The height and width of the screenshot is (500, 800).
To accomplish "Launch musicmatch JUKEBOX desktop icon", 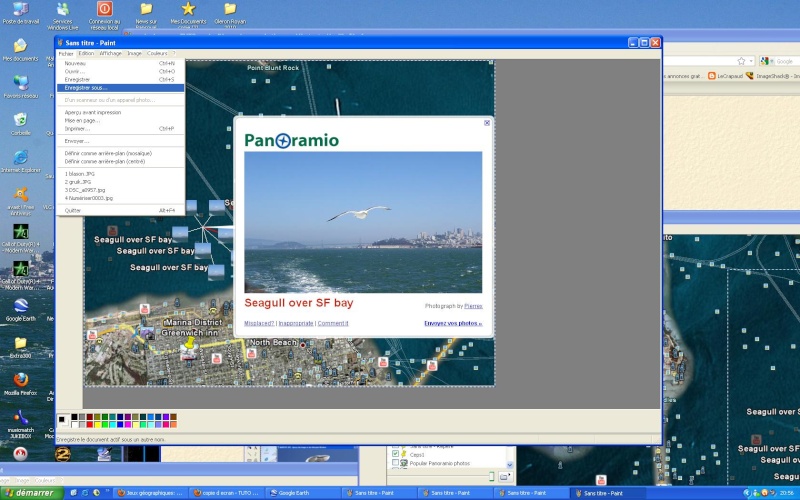I will coord(20,423).
